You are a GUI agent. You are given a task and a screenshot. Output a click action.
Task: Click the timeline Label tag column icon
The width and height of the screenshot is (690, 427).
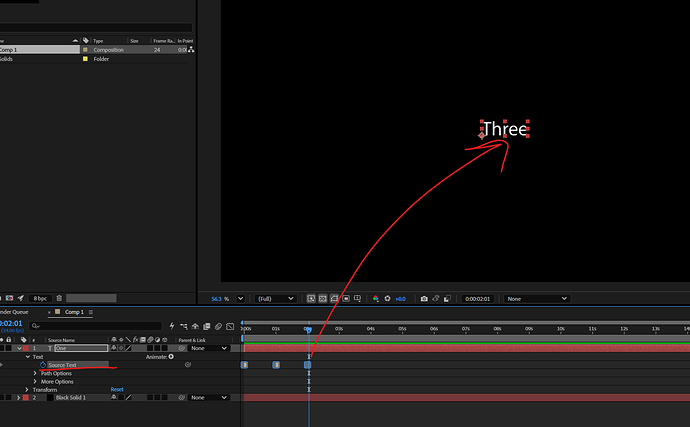(x=23, y=340)
